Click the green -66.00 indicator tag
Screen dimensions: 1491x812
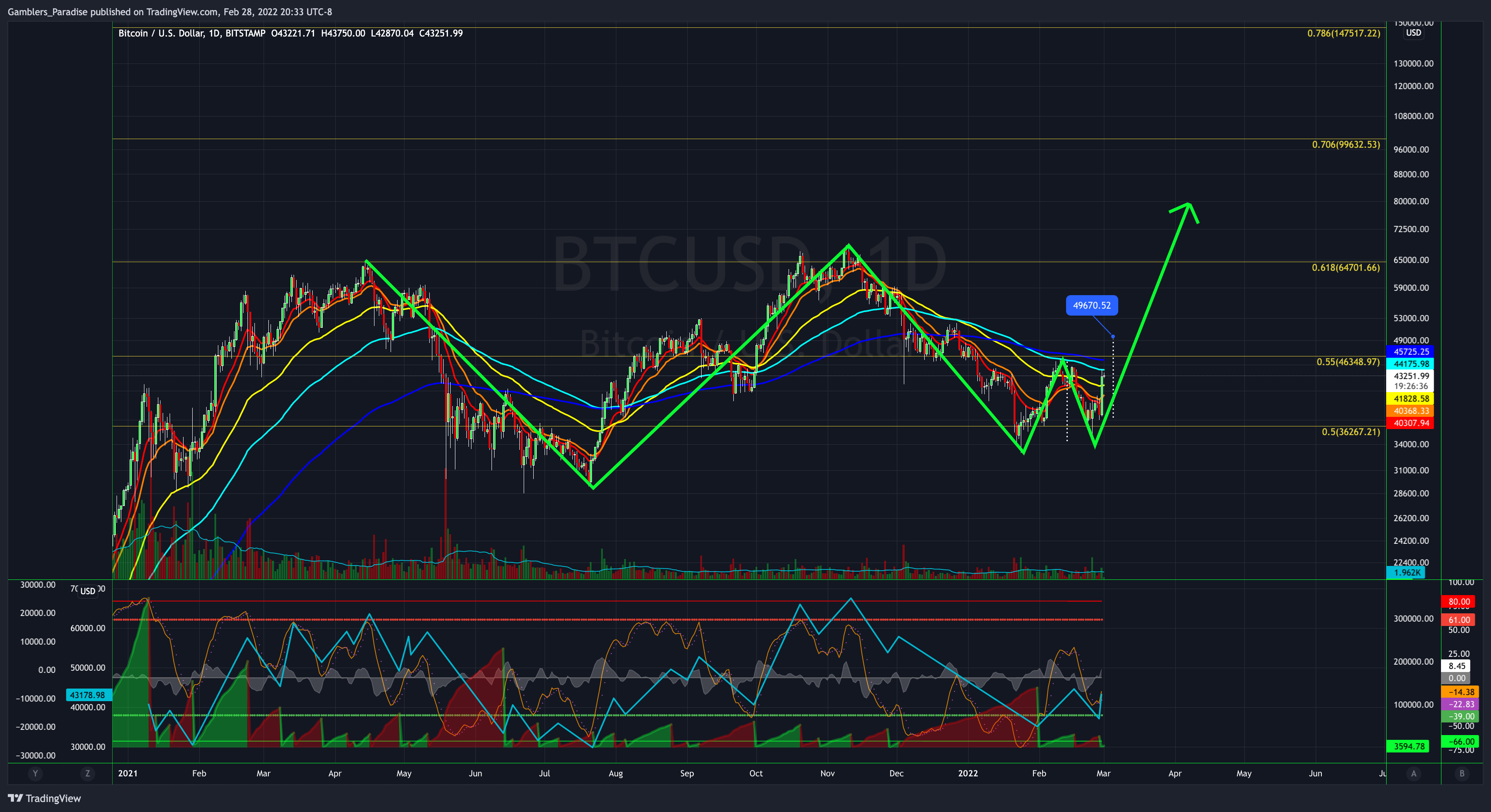pyautogui.click(x=1459, y=742)
